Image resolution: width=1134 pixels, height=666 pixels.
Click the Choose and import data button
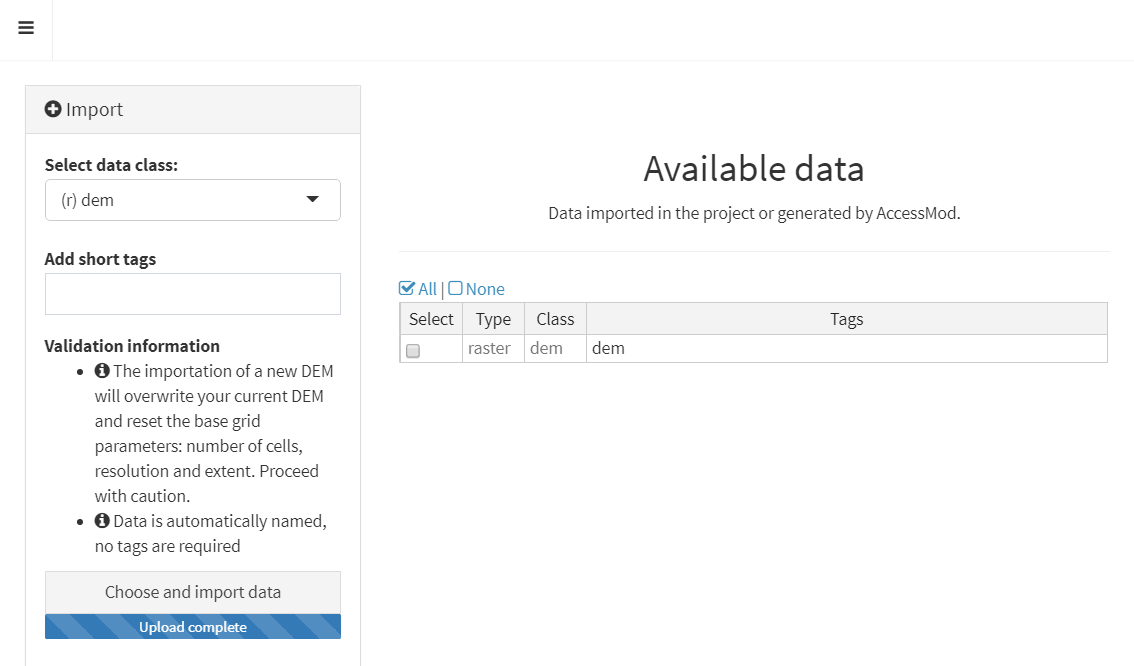(193, 592)
